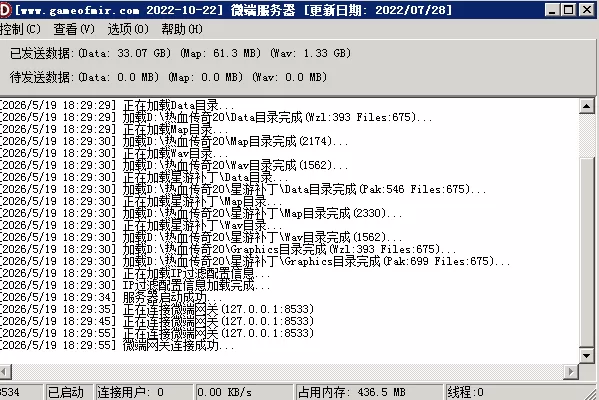The image size is (599, 400).
Task: Select log line with Wzl:393 Files:675 Data目录完成
Action: 216,117
